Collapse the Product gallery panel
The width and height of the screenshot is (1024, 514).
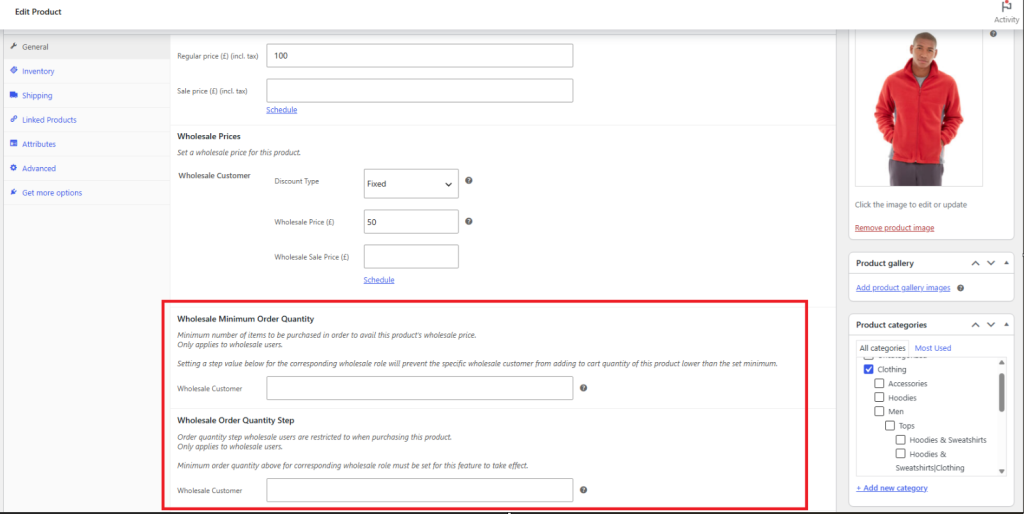1006,263
